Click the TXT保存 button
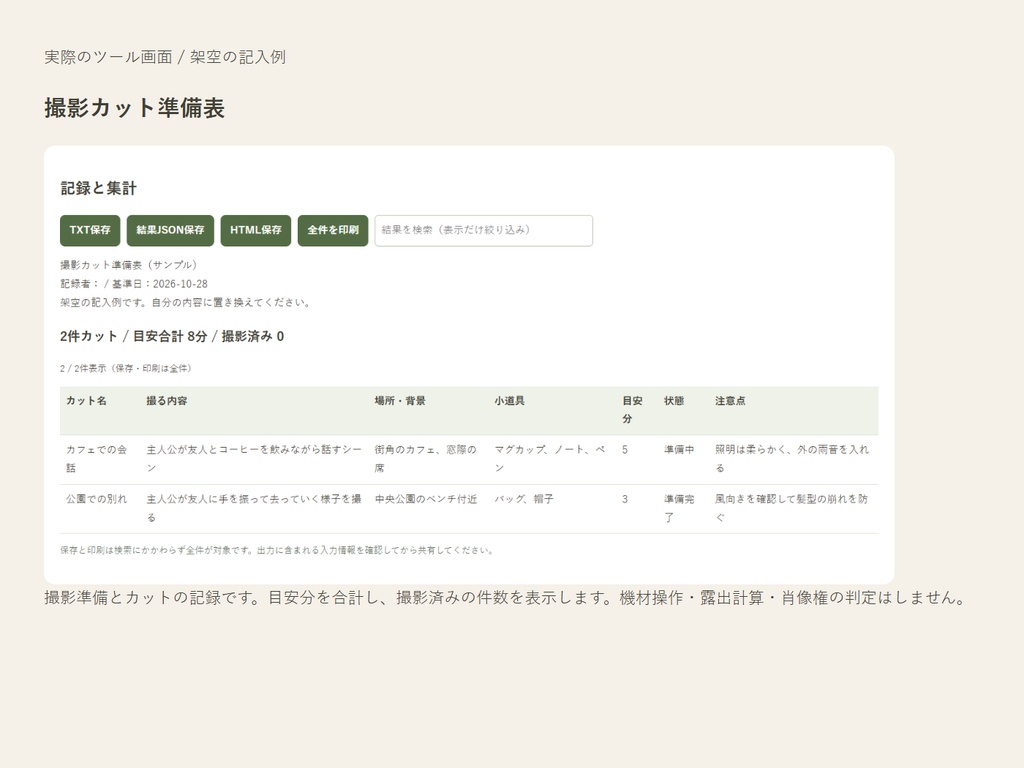Screen dimensions: 1024x768 (x=90, y=231)
